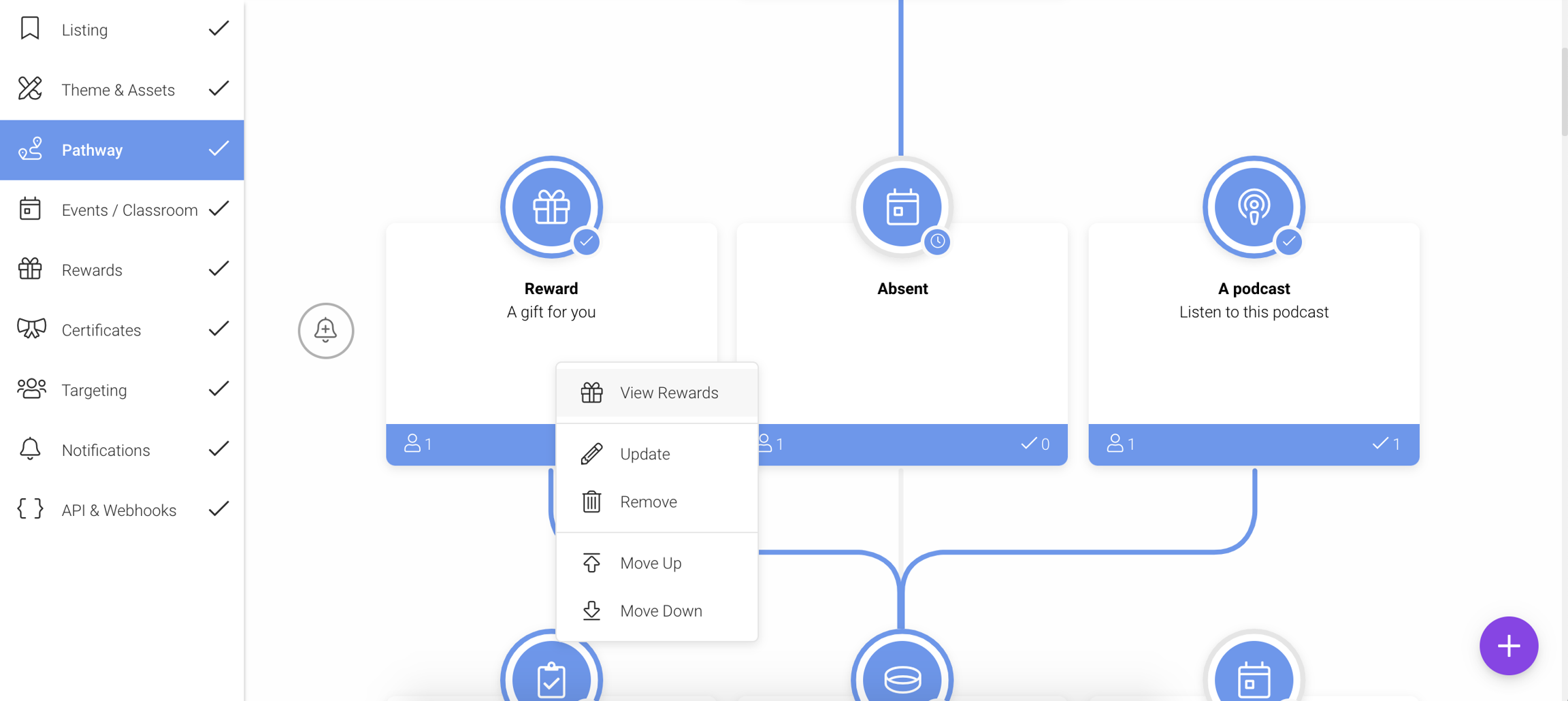This screenshot has height=701, width=1568.
Task: Click the bottom-right calendar step icon
Action: [x=1254, y=678]
